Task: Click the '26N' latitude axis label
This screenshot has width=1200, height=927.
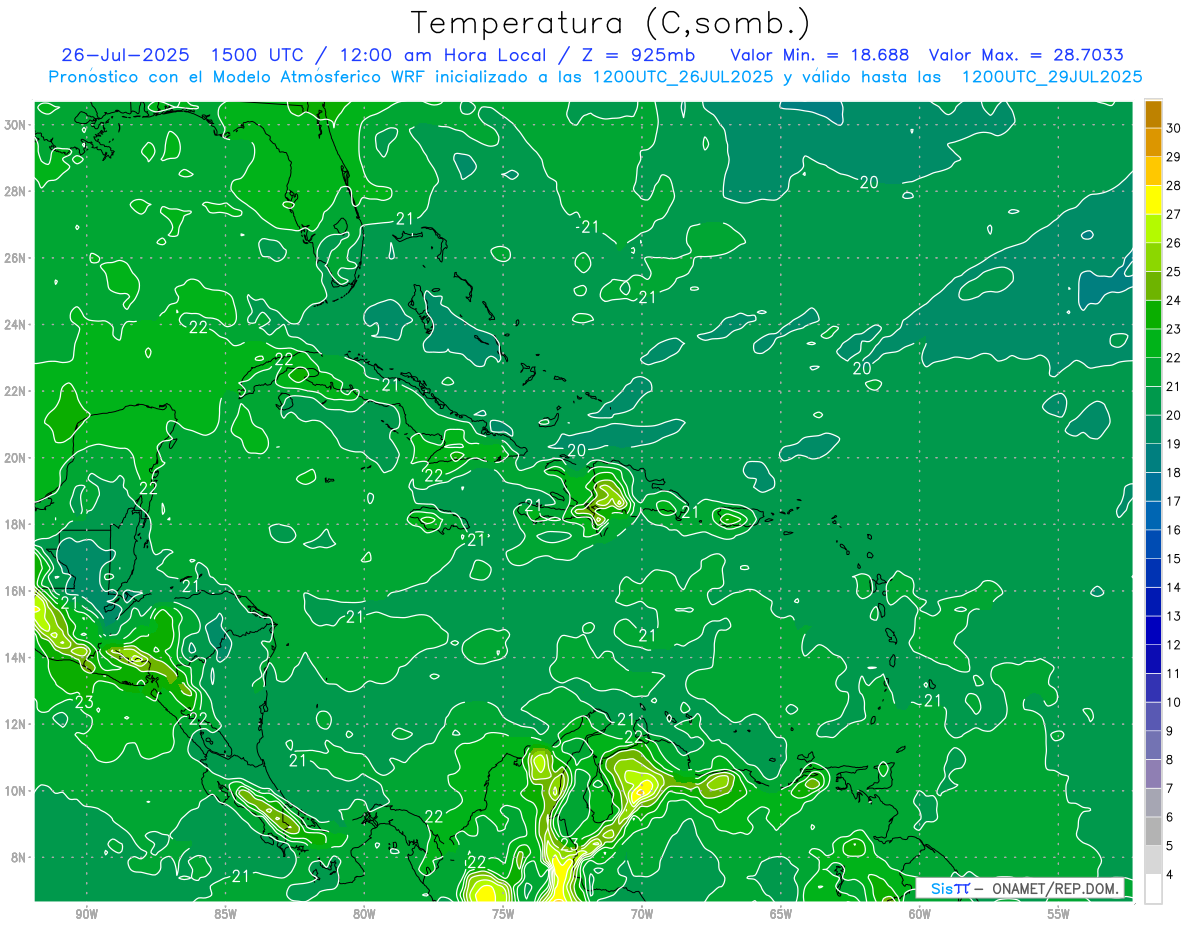Action: click(16, 258)
